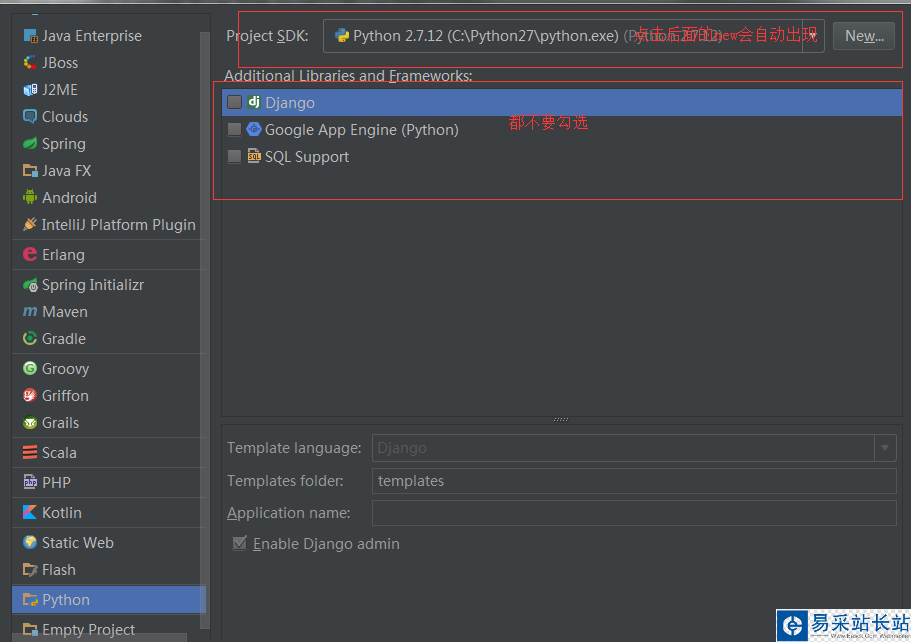This screenshot has width=911, height=642.
Task: Open the Template language dropdown arrow
Action: [x=885, y=448]
